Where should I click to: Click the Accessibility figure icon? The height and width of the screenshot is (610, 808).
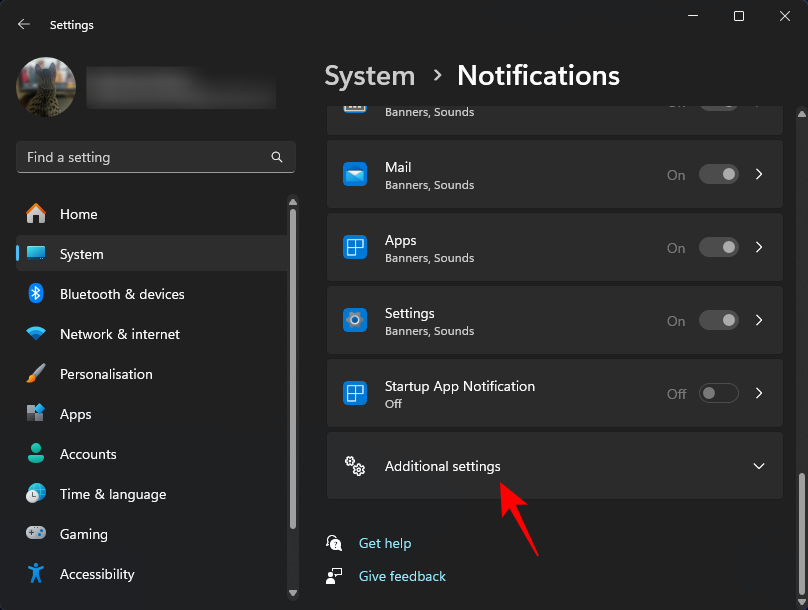coord(36,573)
